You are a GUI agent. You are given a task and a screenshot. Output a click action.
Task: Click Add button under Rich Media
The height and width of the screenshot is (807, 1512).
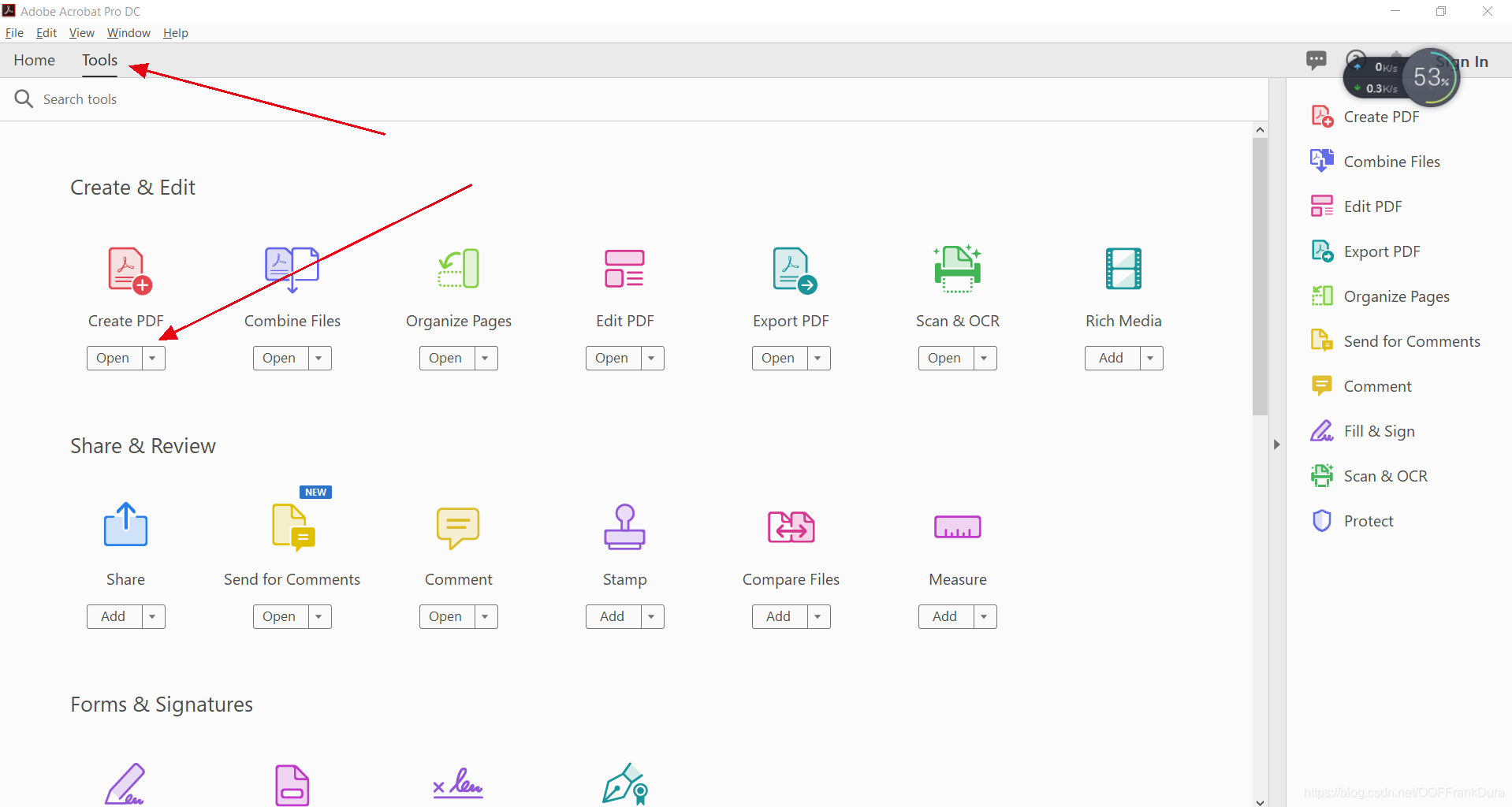coord(1112,358)
